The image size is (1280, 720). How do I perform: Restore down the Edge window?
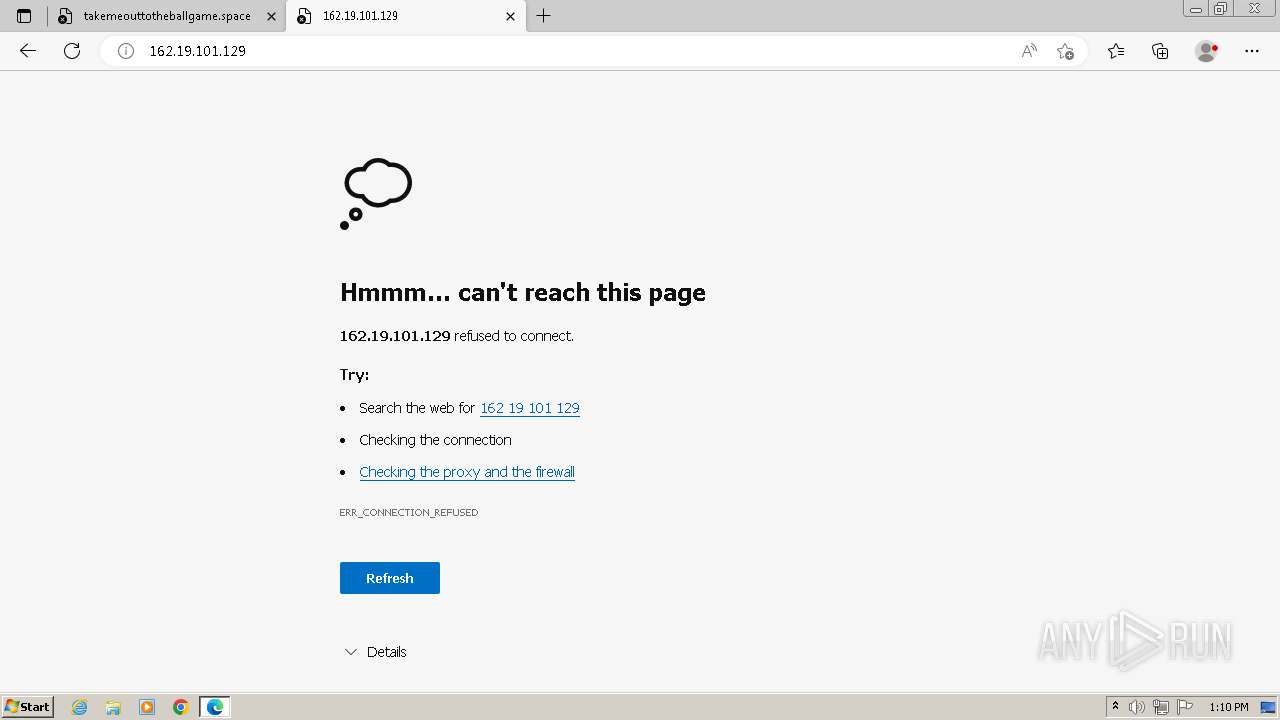1220,9
